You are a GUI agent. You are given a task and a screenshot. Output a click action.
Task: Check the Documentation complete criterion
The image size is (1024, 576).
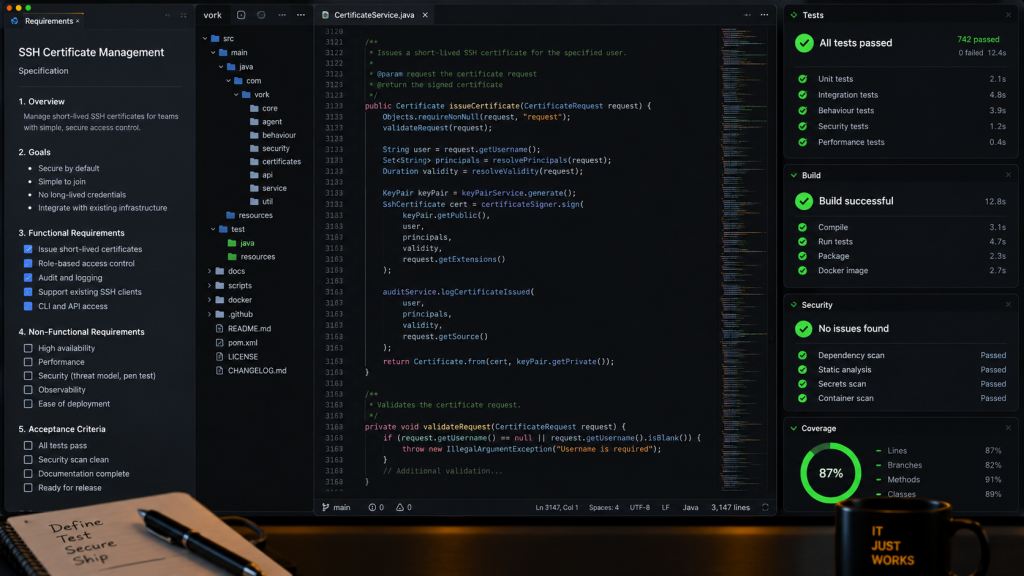pyautogui.click(x=28, y=473)
